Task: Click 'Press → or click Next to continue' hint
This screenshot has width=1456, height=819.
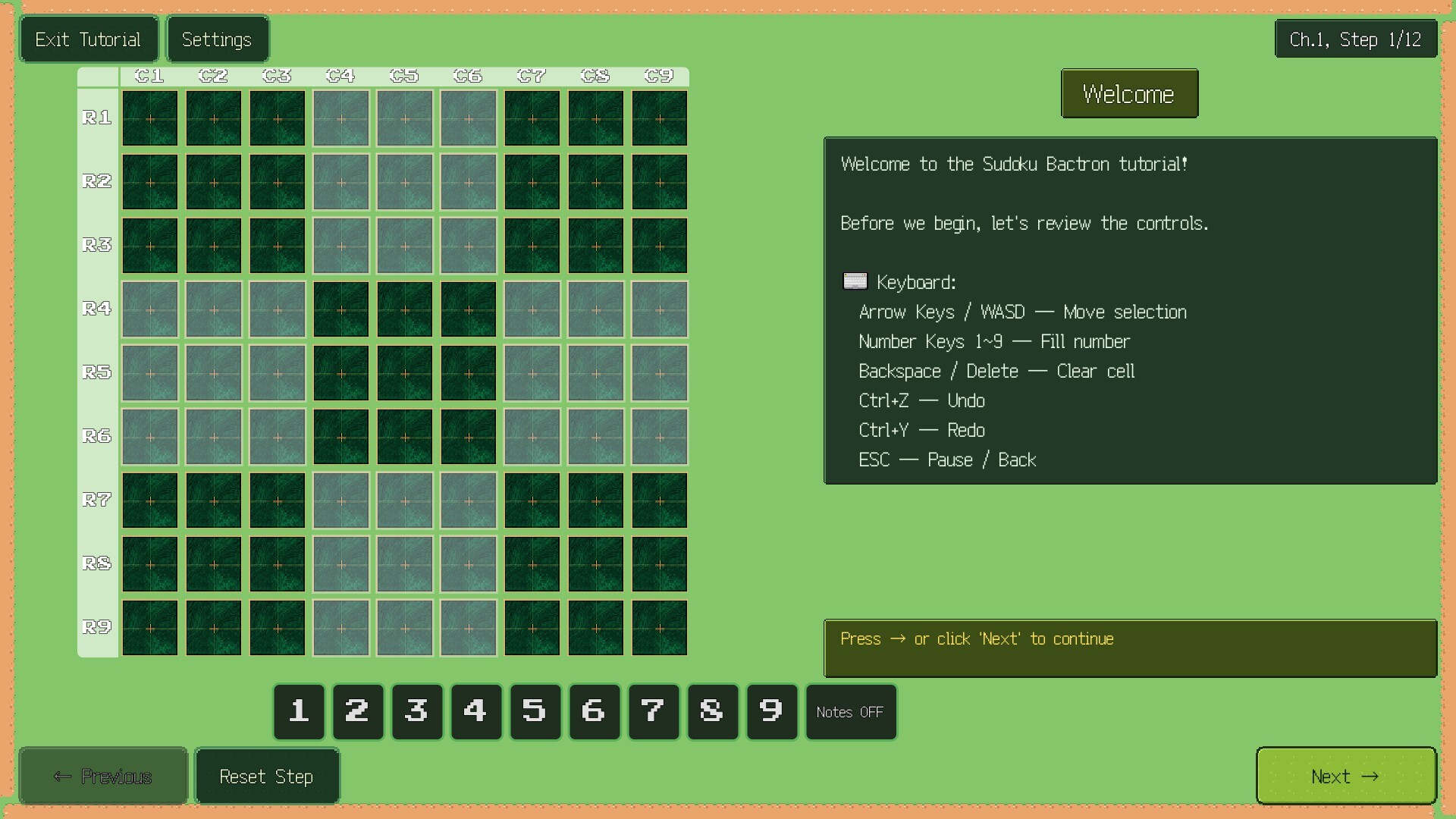Action: (x=1130, y=648)
